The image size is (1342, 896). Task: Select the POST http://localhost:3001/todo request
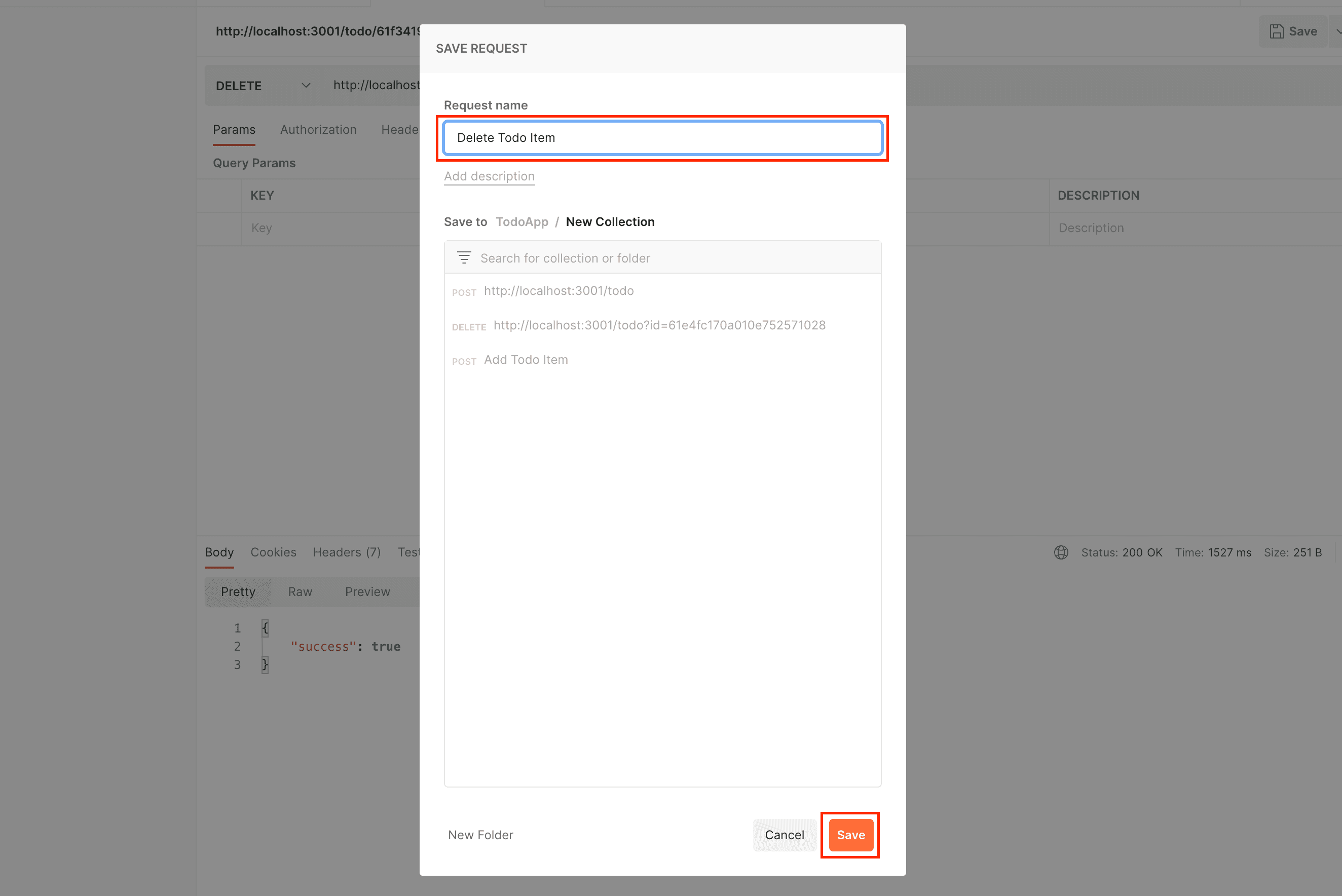pyautogui.click(x=663, y=291)
